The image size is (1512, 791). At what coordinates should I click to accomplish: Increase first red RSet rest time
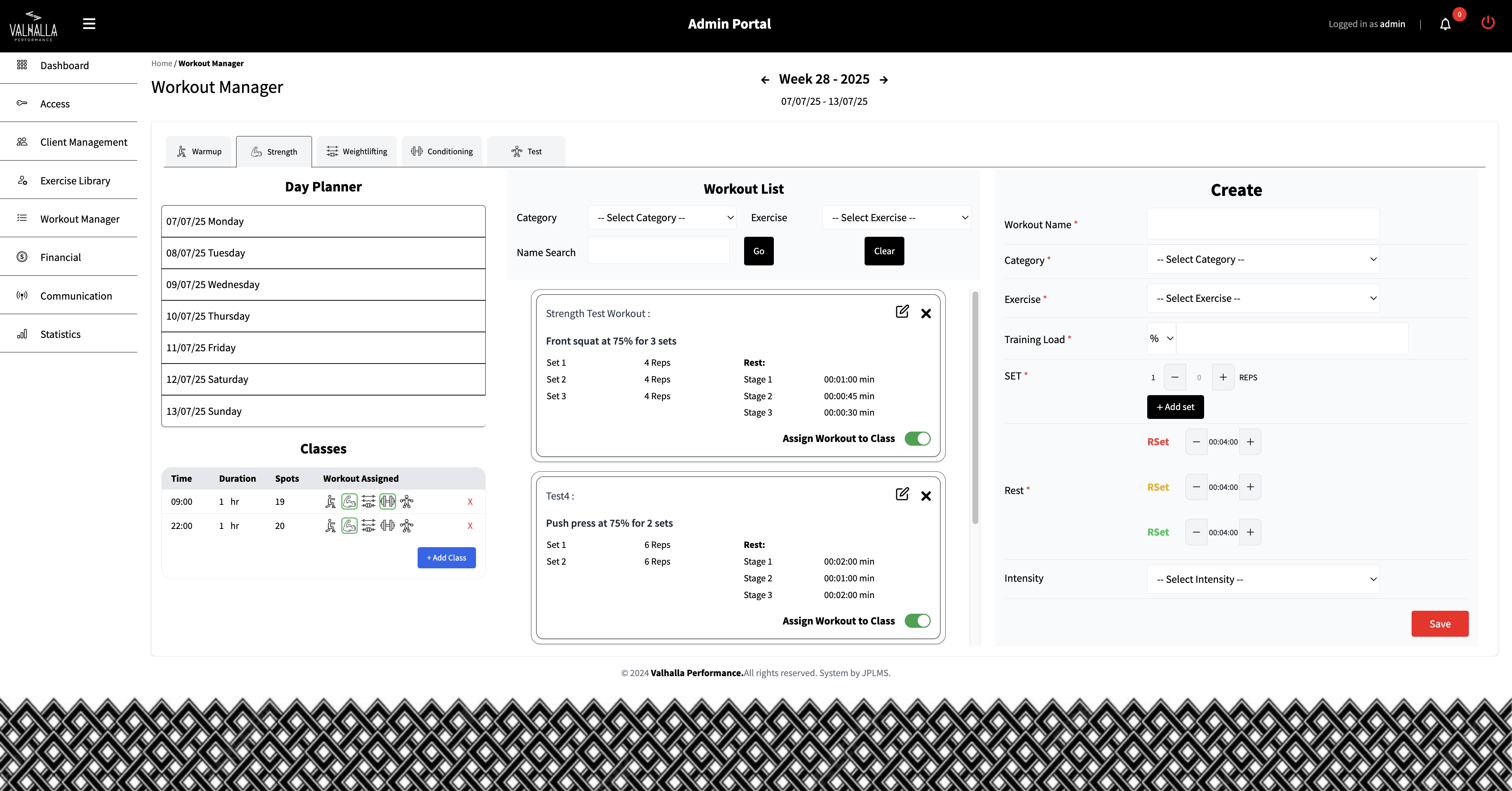[x=1250, y=442]
